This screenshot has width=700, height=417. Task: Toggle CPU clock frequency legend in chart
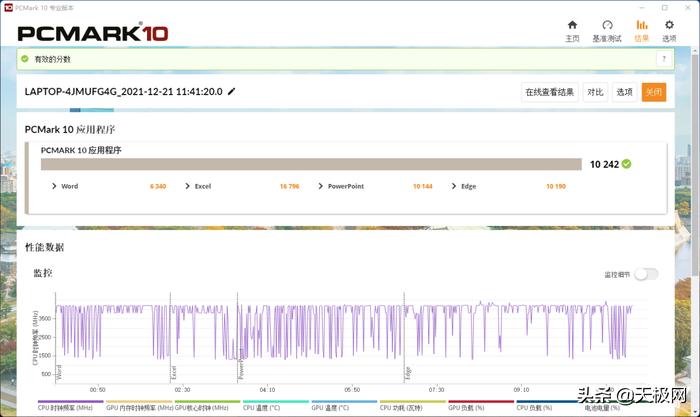66,408
